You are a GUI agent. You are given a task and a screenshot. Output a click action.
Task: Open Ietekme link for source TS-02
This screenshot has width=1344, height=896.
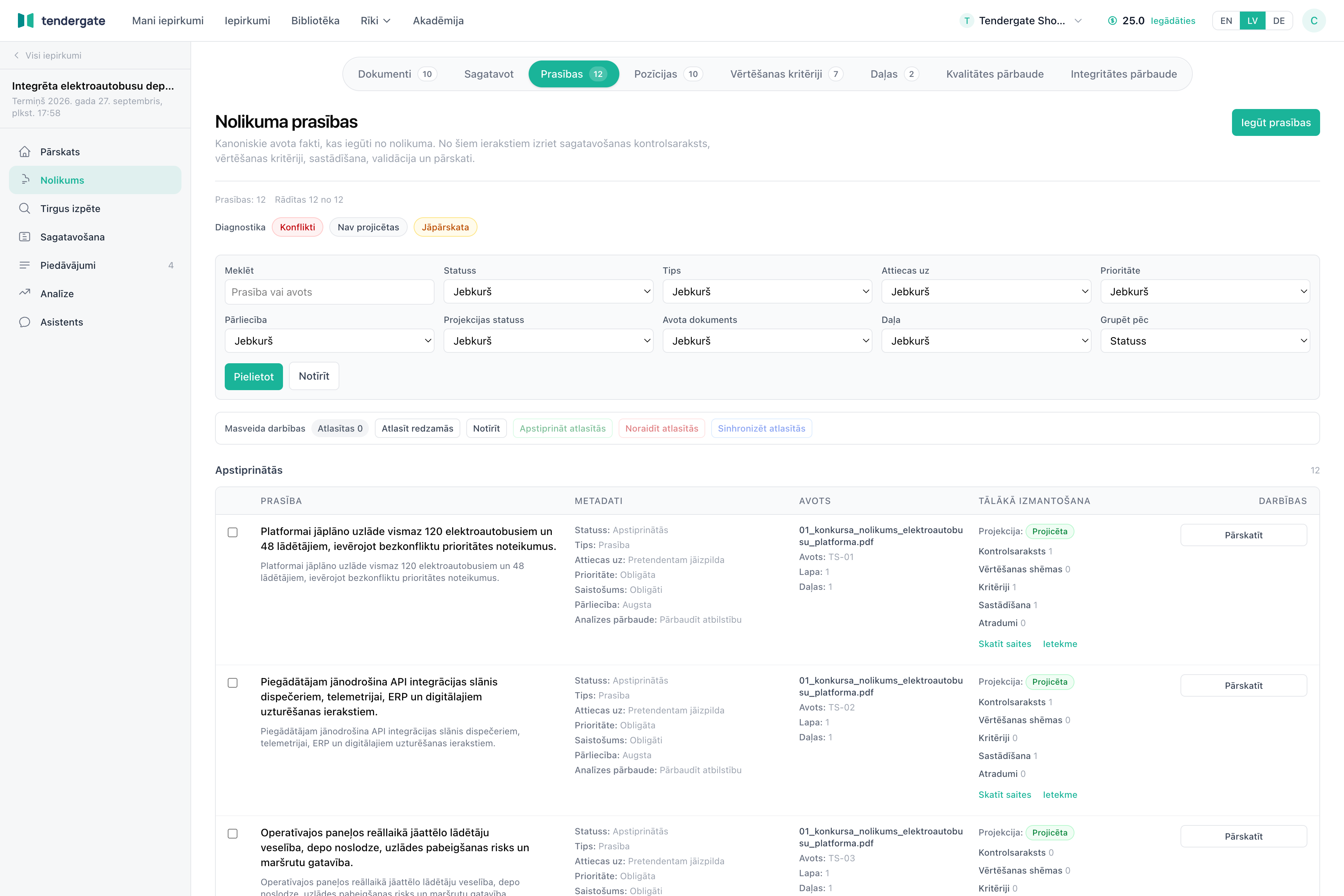point(1060,795)
